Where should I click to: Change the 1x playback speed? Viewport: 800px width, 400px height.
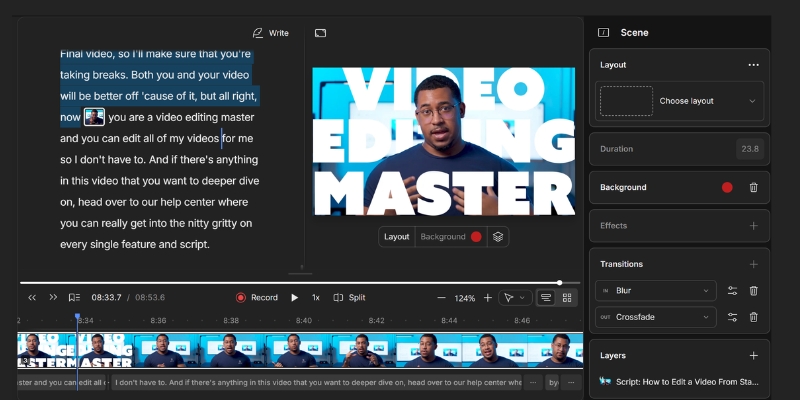click(x=316, y=297)
